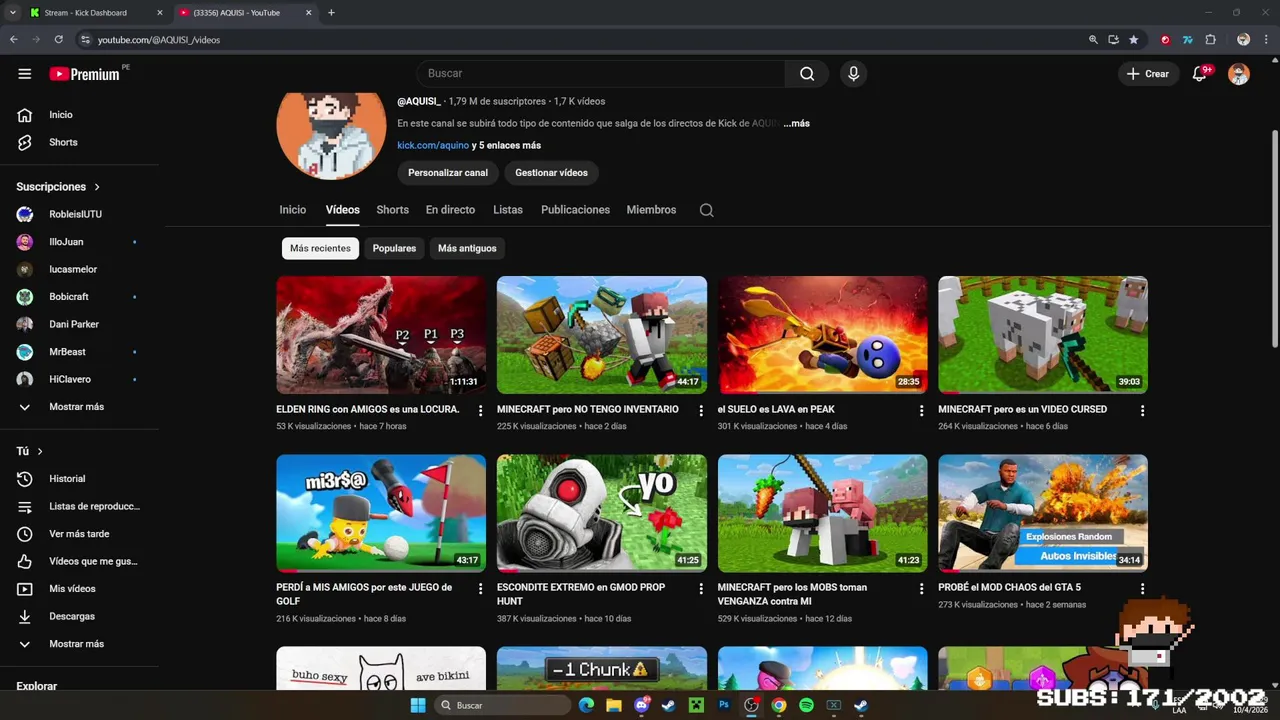
Task: Open Chrome tab search dropdown
Action: point(13,13)
